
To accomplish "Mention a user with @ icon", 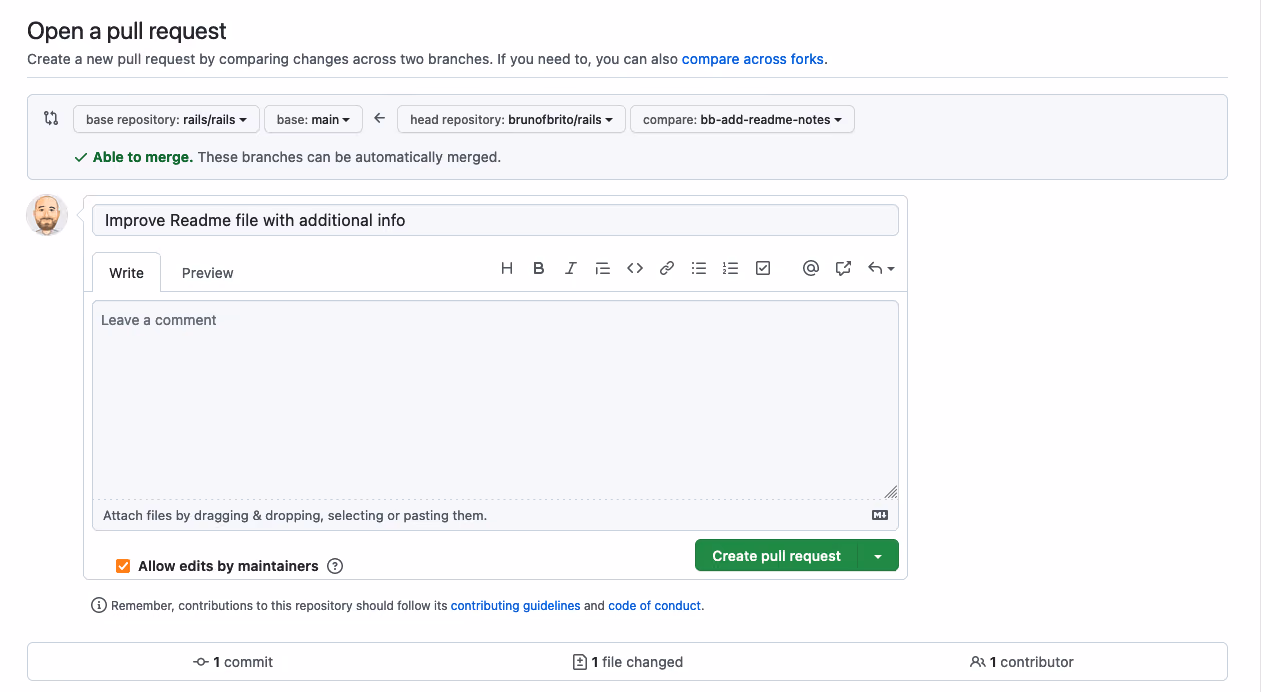I will coord(811,268).
